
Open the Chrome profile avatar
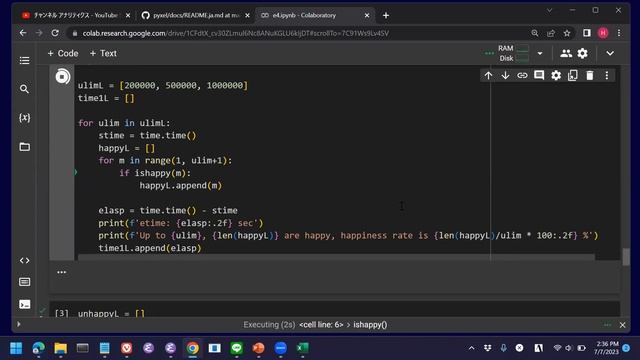pyautogui.click(x=603, y=33)
